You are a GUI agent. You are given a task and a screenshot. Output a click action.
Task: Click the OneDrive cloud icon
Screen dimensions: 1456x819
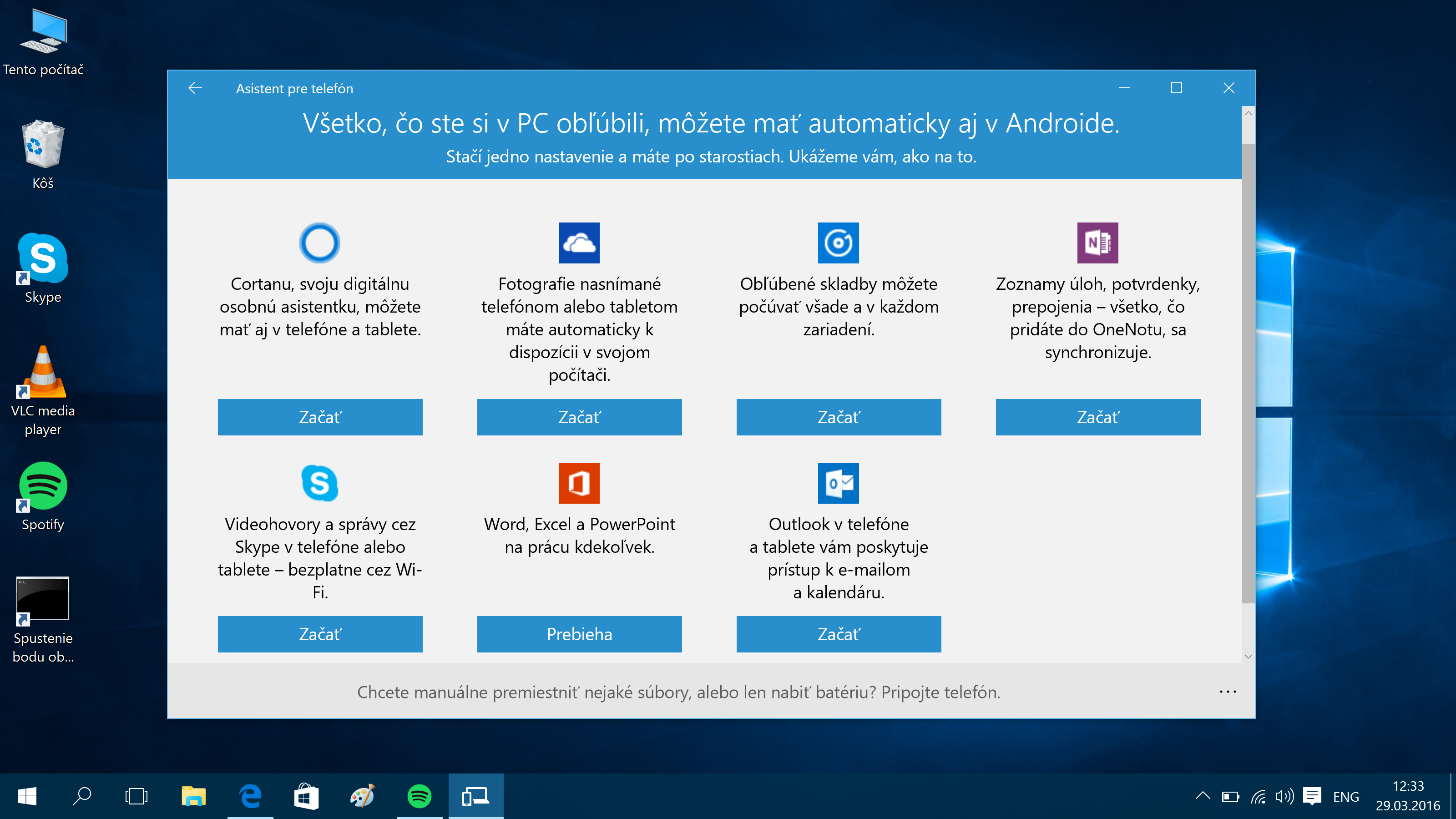579,243
